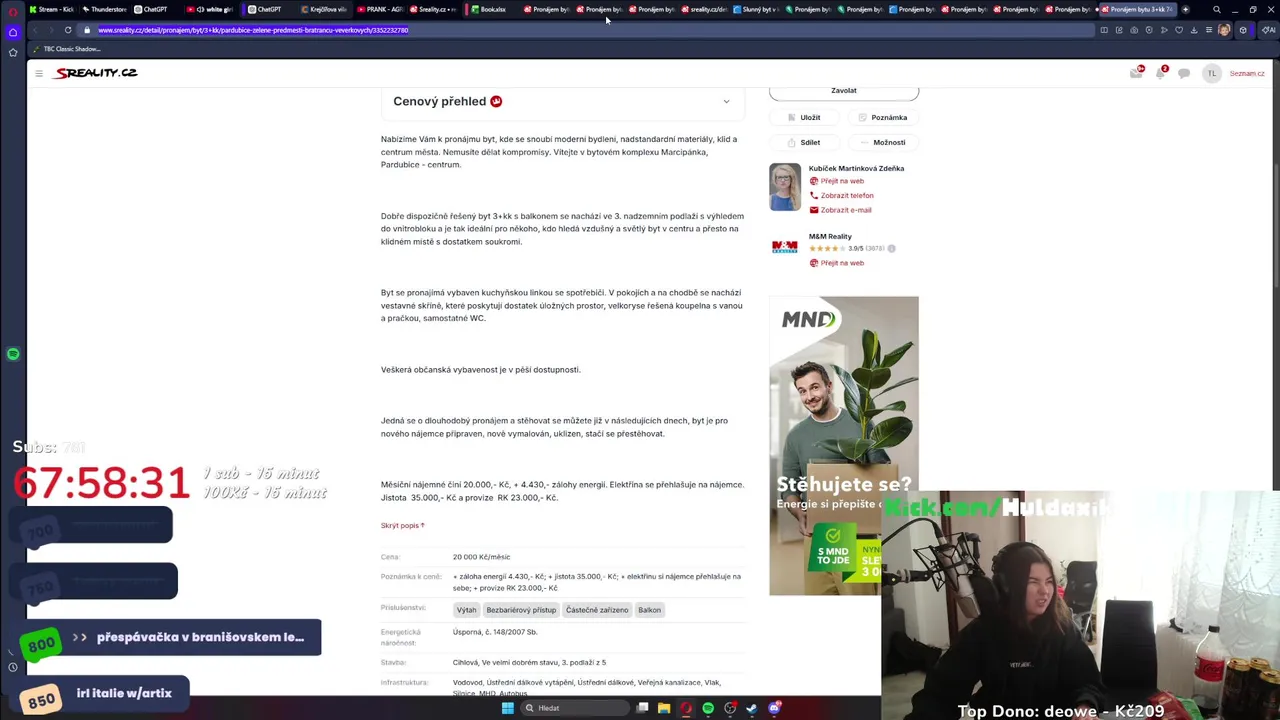The height and width of the screenshot is (720, 1280).
Task: Click the 20 000 Kč/měsíc price value
Action: tap(481, 557)
